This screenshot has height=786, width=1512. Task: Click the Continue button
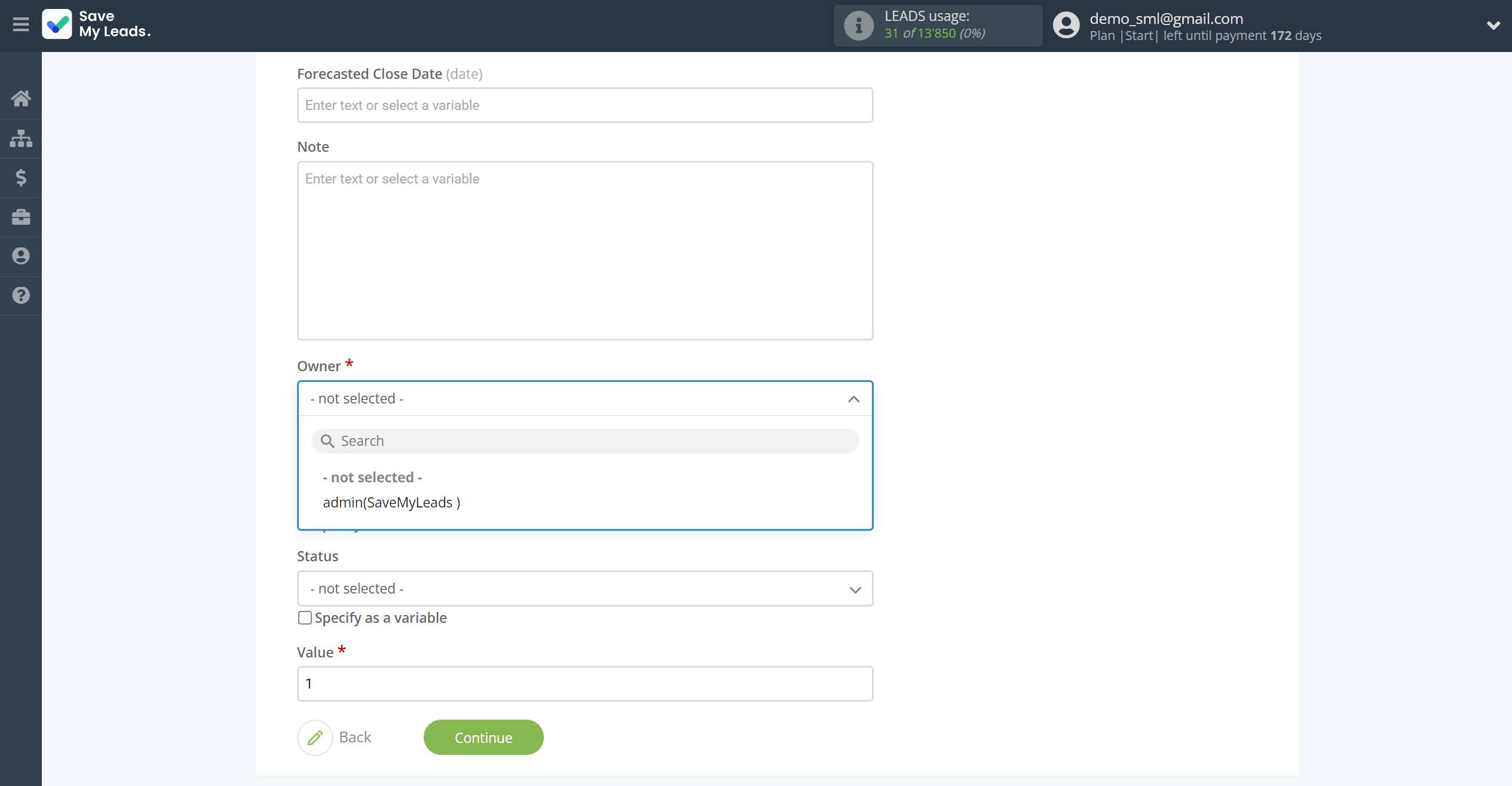coord(483,738)
